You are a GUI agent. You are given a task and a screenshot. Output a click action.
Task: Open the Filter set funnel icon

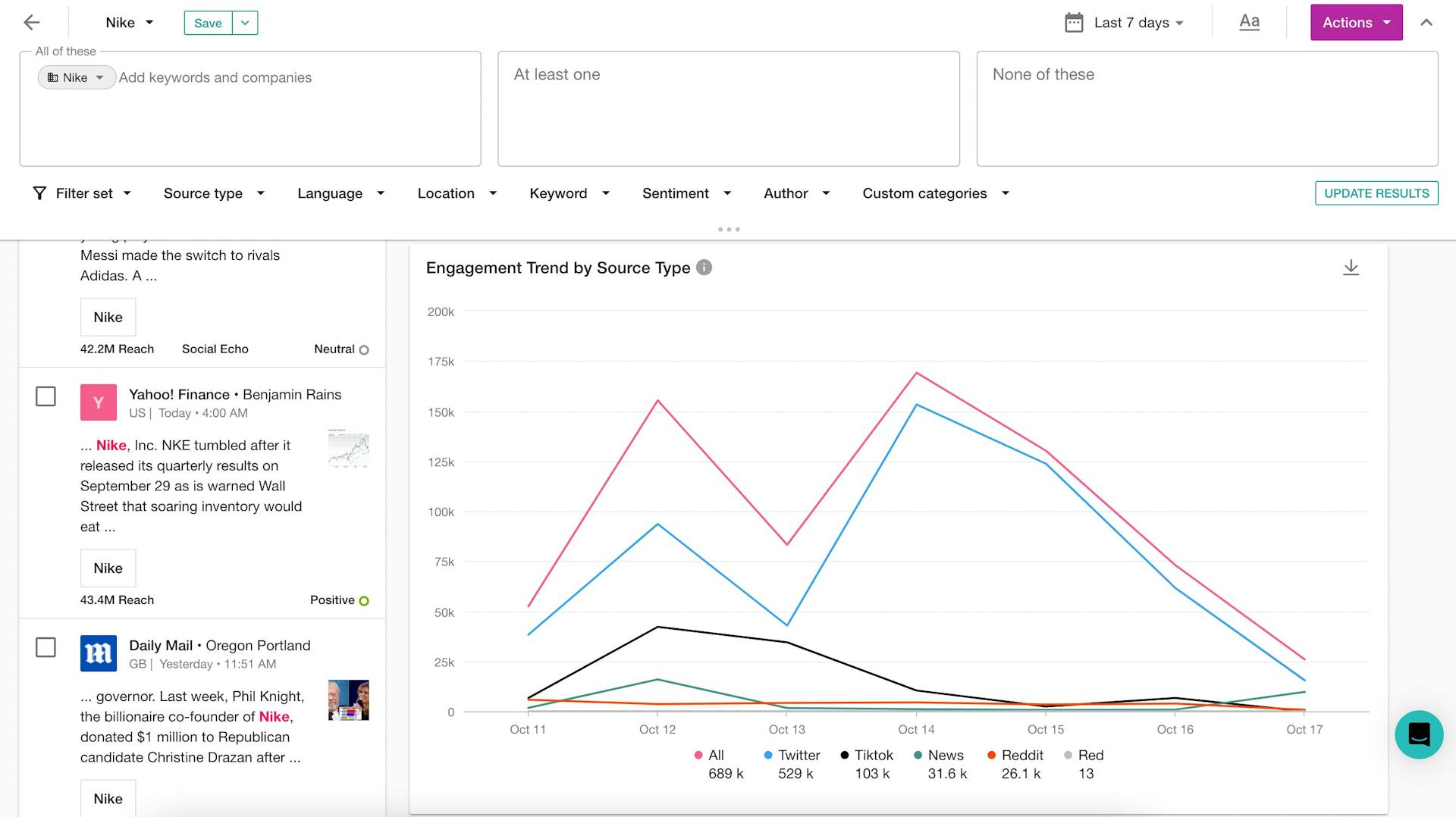pyautogui.click(x=39, y=193)
